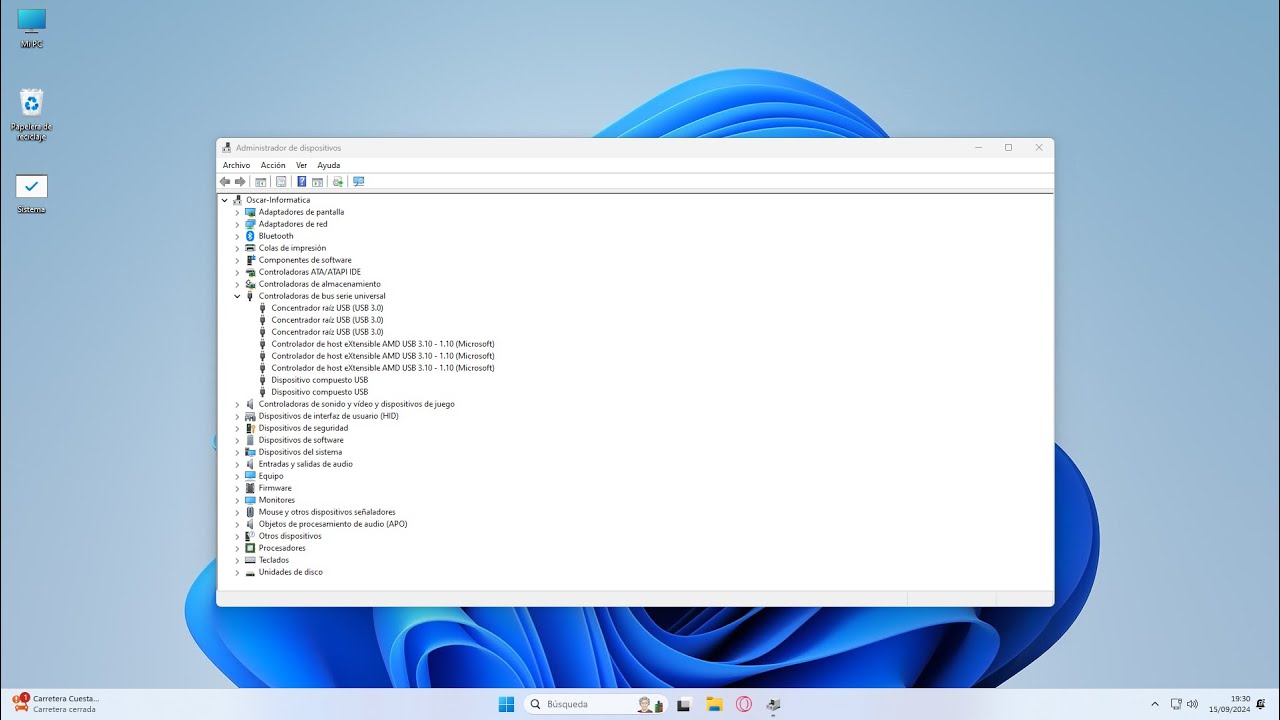Click the Dispositivos de seguridad icon
The image size is (1280, 720).
point(250,428)
